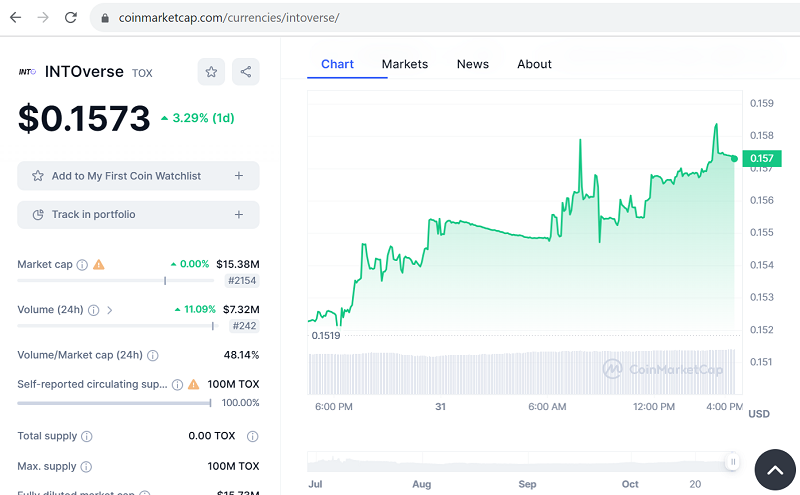Click the share icon next to the star
Image resolution: width=800 pixels, height=495 pixels.
[246, 72]
